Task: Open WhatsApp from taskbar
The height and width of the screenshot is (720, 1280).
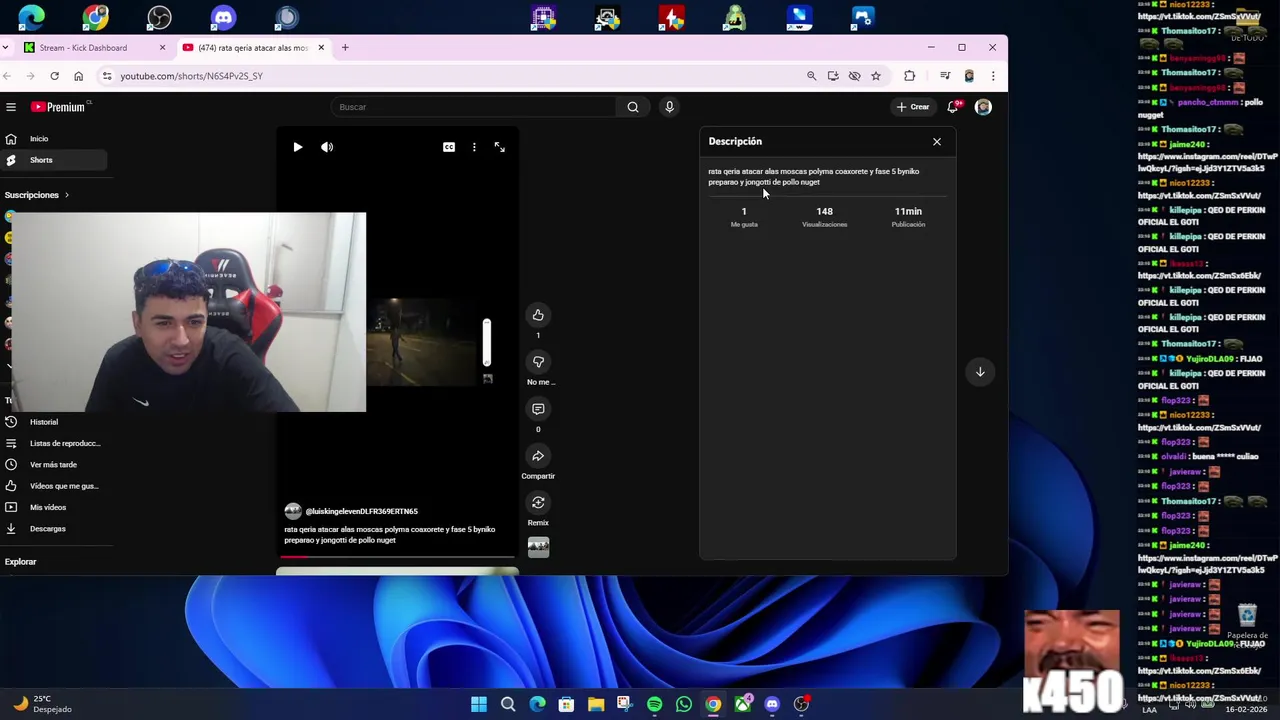Action: (x=684, y=704)
